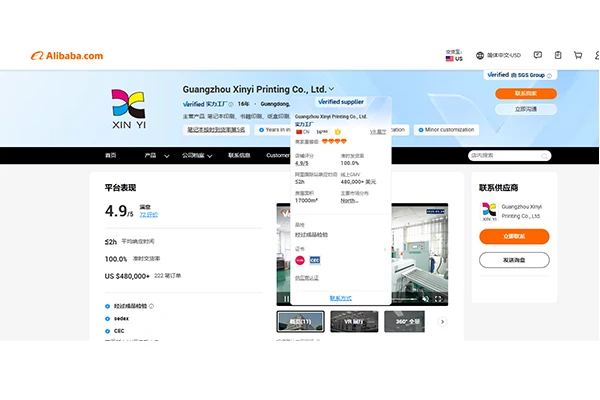This screenshot has width=600, height=400.
Task: Click the blue CEC certificate icon in popup
Action: click(x=315, y=260)
